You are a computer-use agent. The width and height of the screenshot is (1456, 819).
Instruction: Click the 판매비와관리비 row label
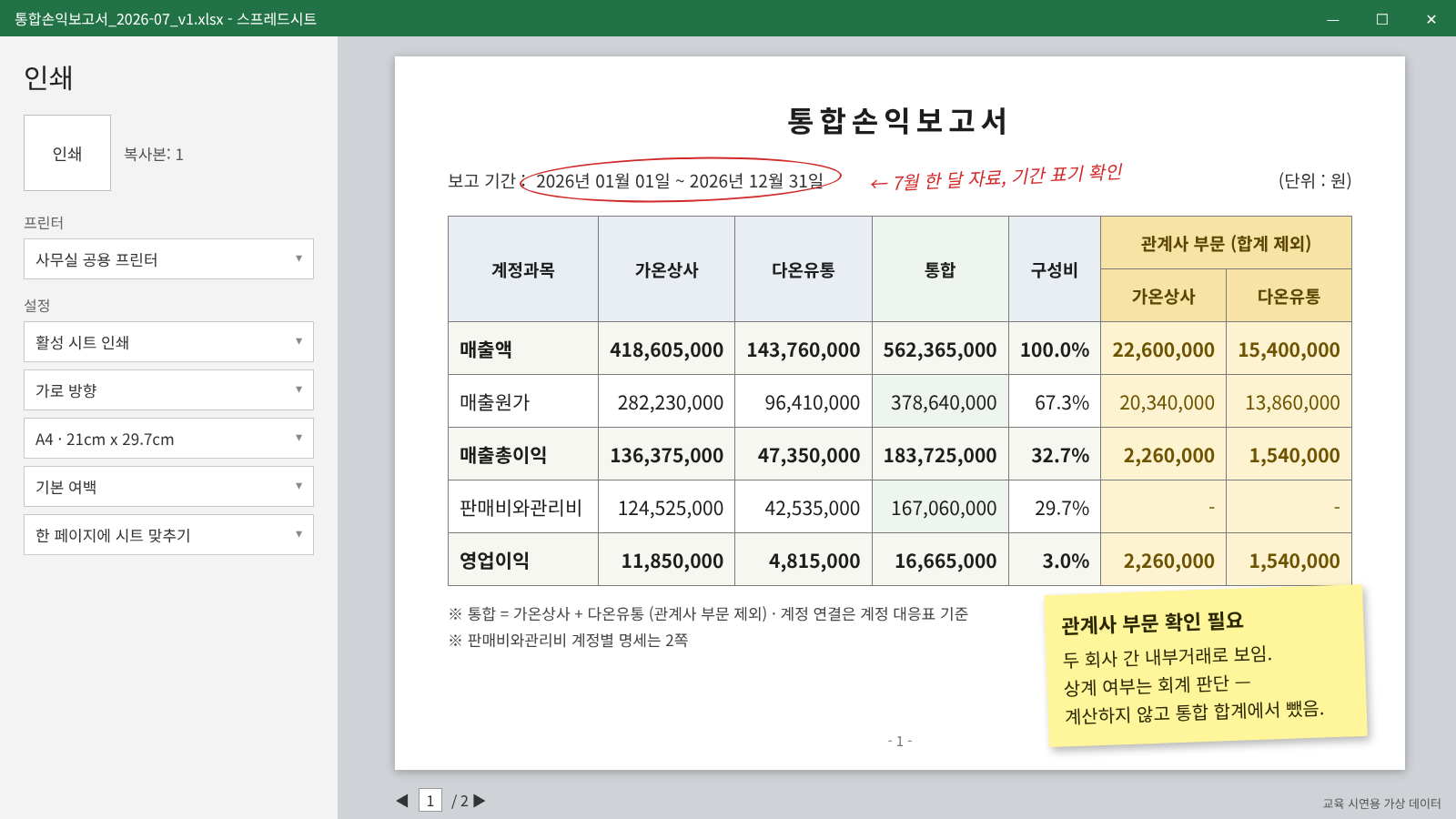point(521,508)
